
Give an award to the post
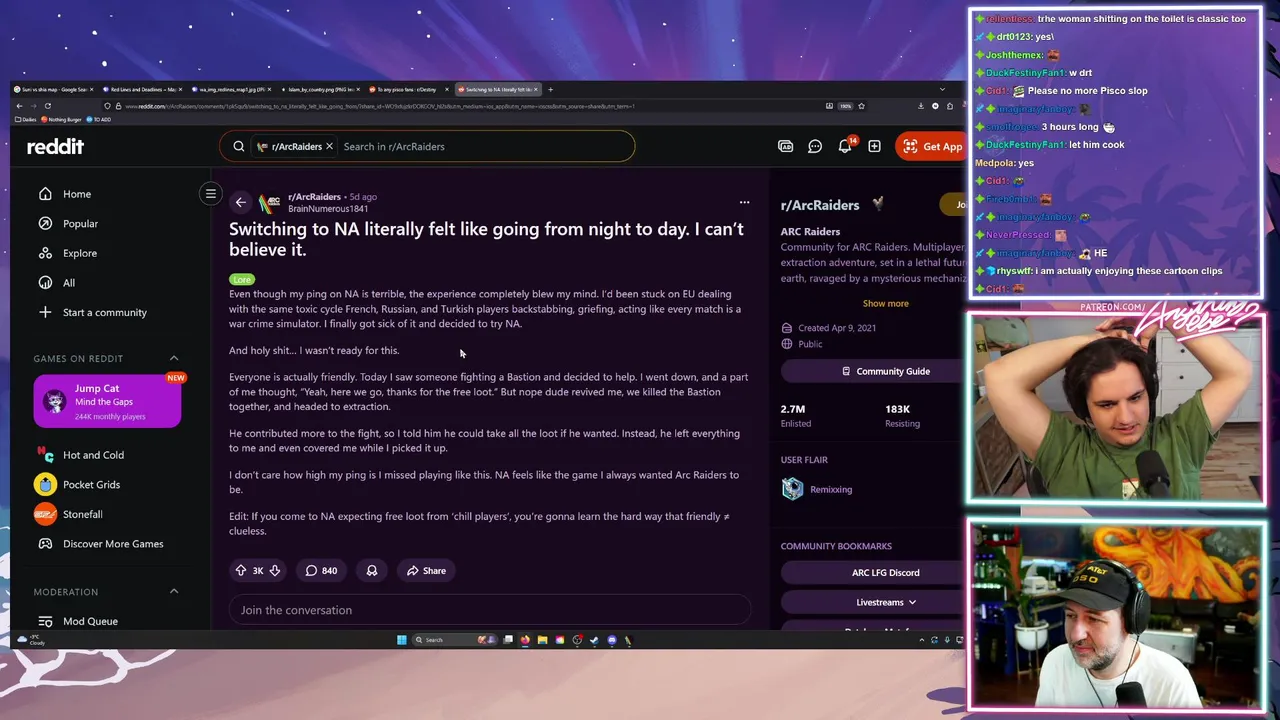coord(372,570)
